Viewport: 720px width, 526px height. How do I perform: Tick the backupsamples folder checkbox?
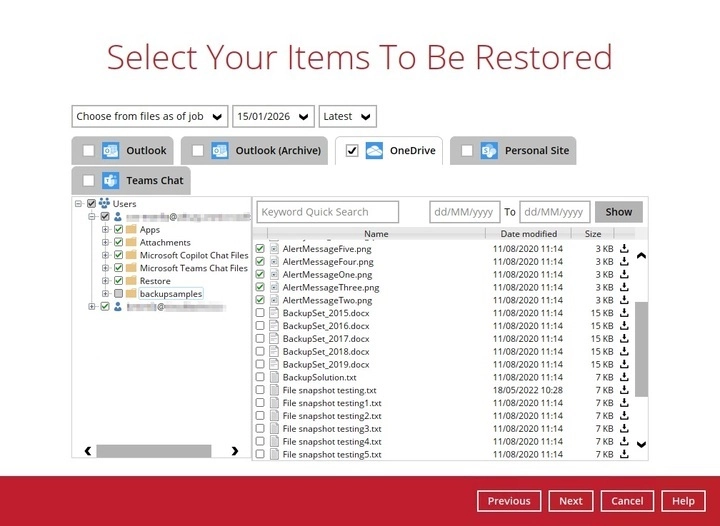pyautogui.click(x=119, y=294)
